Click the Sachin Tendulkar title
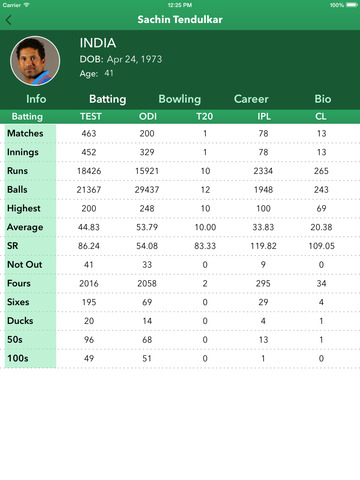The width and height of the screenshot is (360, 480). tap(180, 20)
